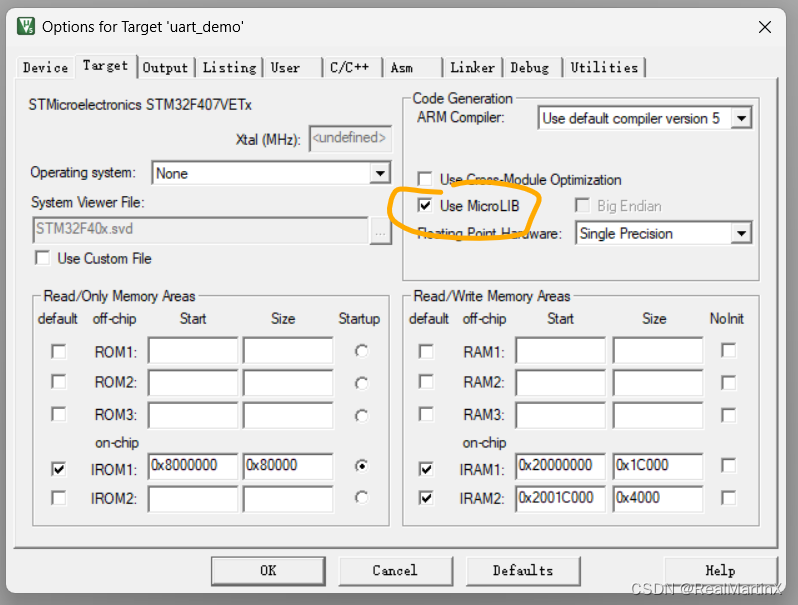The image size is (798, 605).
Task: Restore settings with Defaults button
Action: coord(523,571)
